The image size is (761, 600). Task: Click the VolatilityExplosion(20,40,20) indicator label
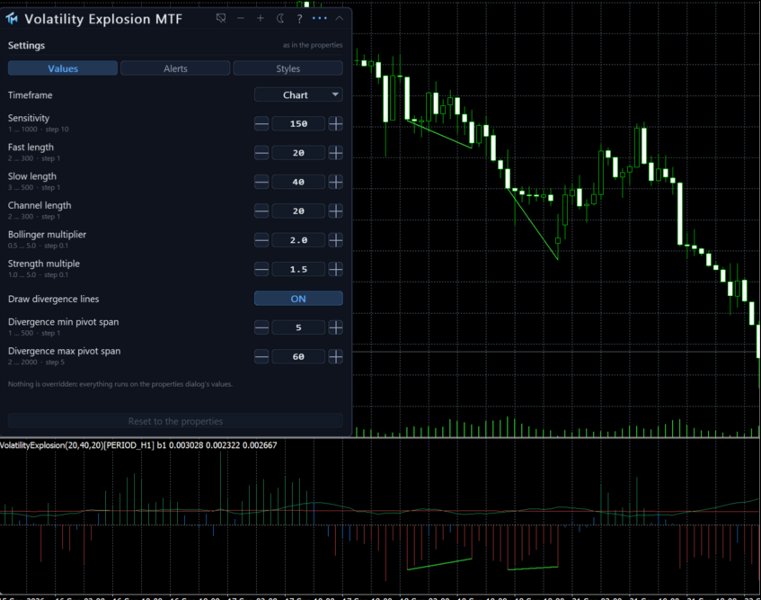tap(138, 445)
